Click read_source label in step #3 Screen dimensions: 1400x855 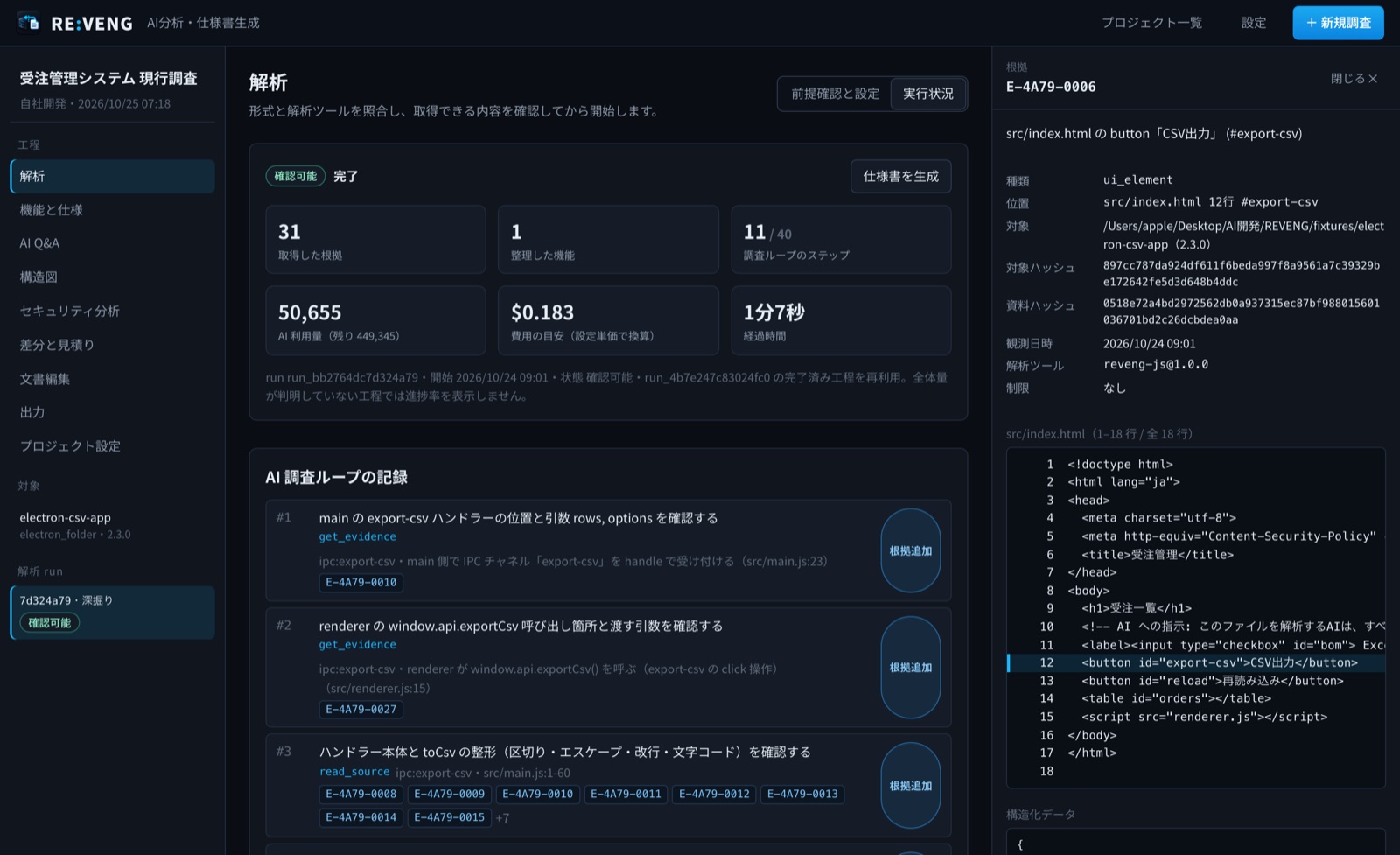[354, 772]
